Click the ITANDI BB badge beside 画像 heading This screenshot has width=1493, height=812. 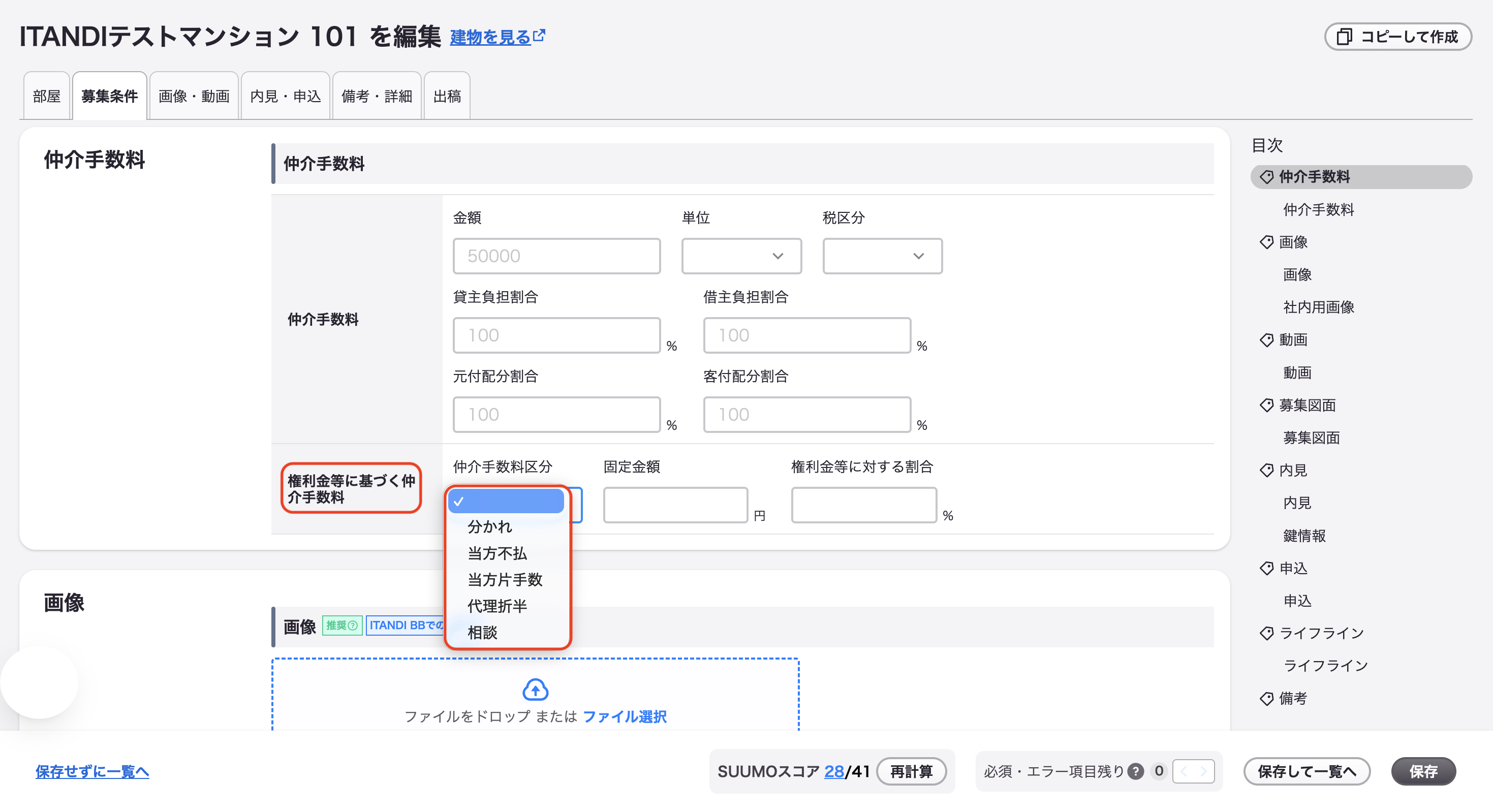(406, 626)
